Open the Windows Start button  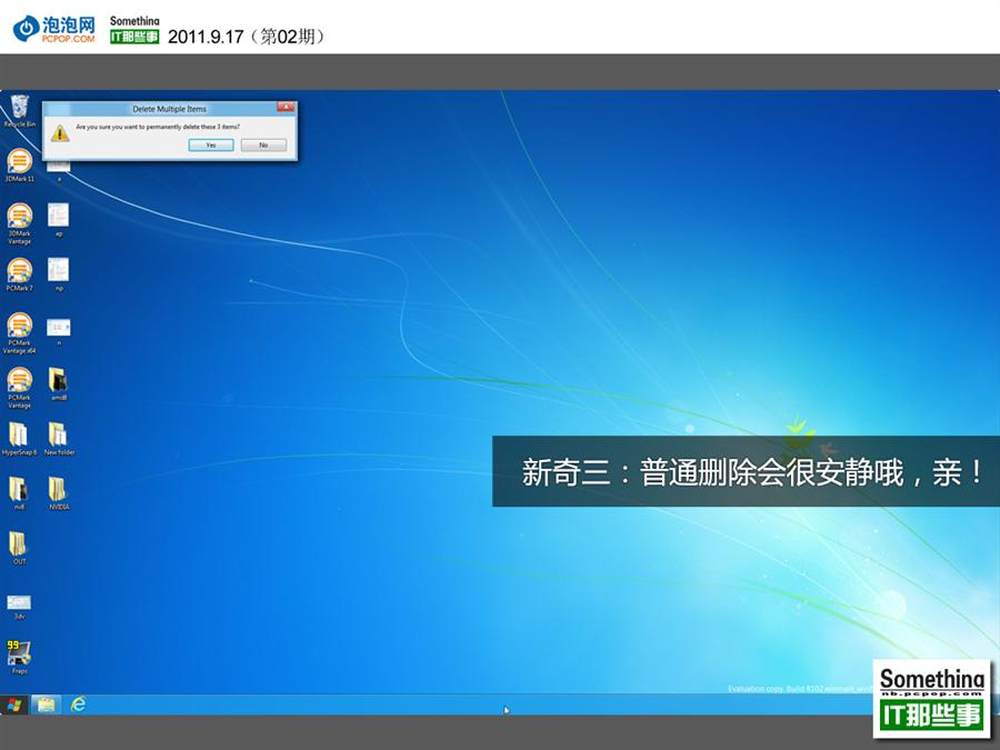point(14,705)
